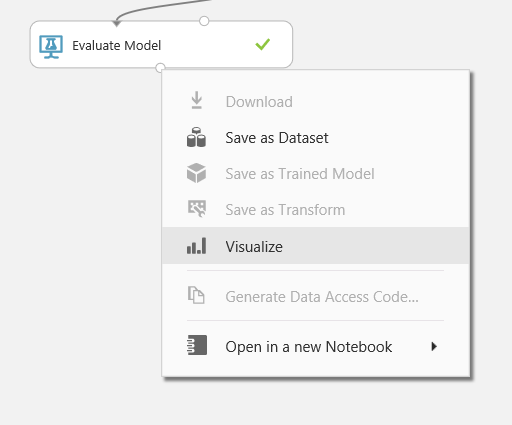Choose Download text in context menu

coord(259,102)
